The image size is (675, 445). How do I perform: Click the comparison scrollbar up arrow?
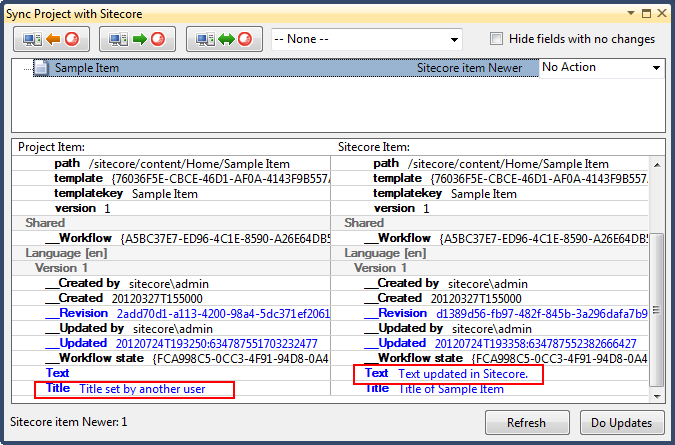657,165
